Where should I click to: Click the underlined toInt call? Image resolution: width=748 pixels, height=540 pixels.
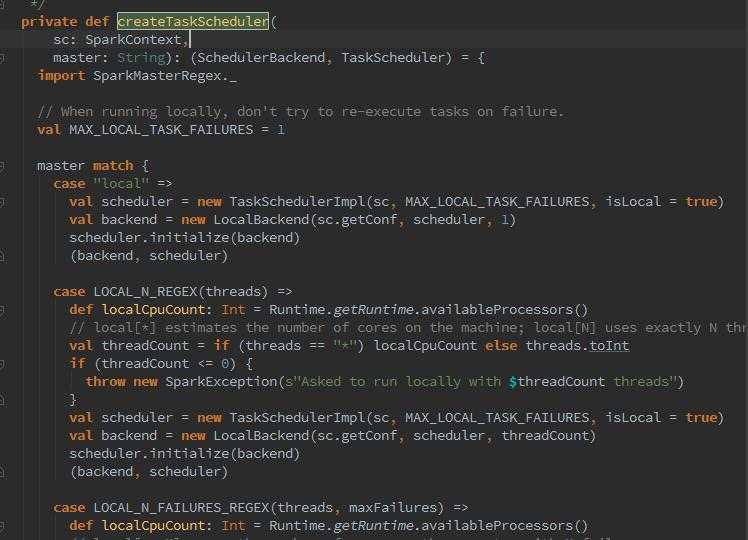609,345
